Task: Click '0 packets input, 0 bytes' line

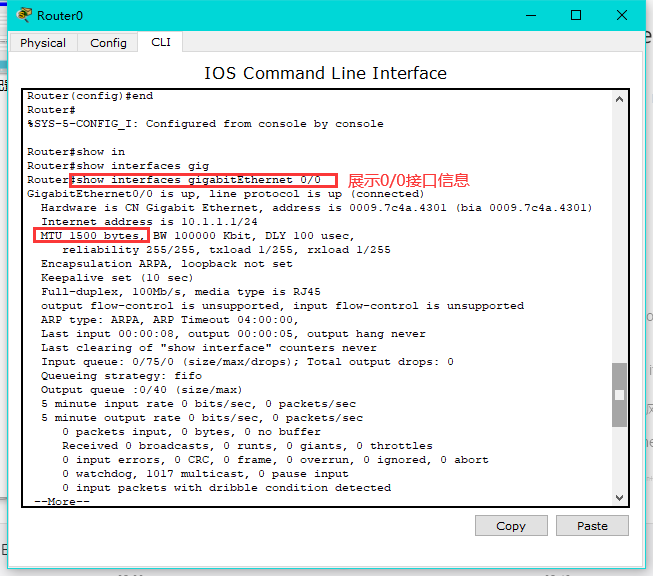Action: 191,431
